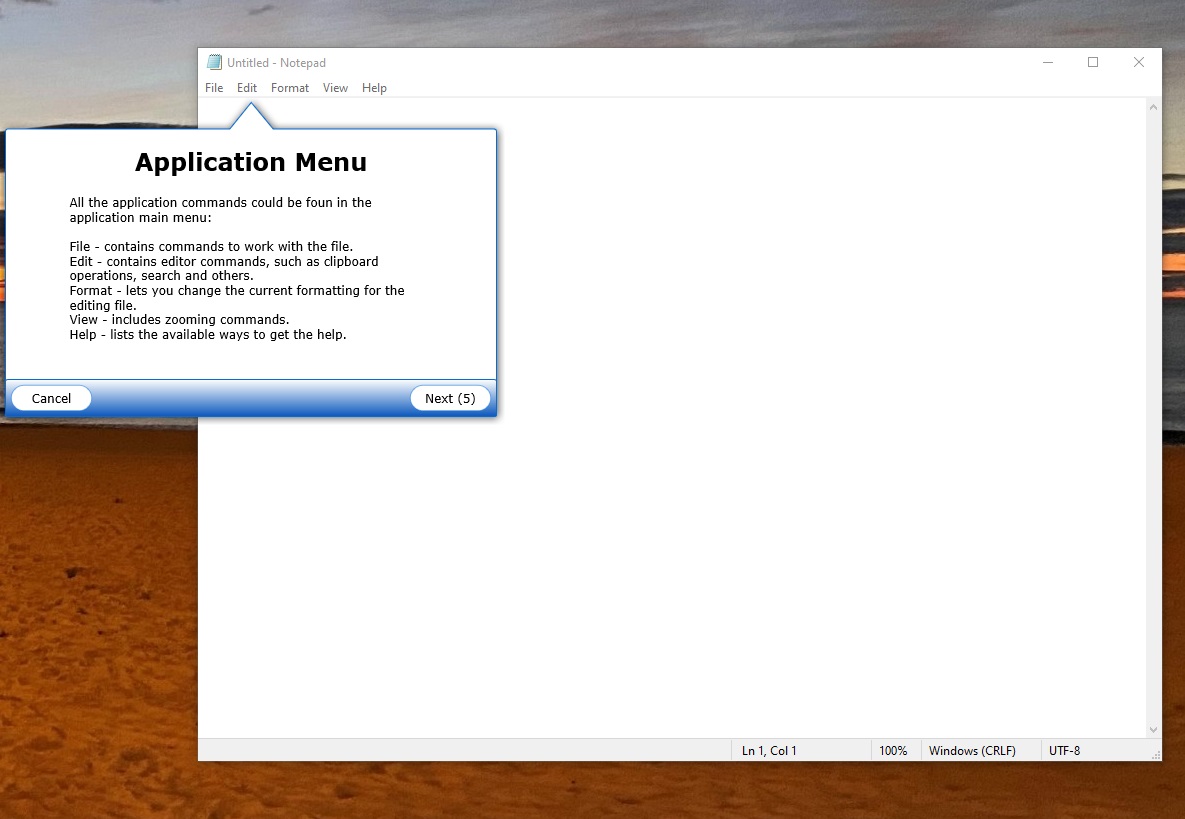Image resolution: width=1185 pixels, height=819 pixels.
Task: Click the 'Application Menu' heading in the popup
Action: pos(251,162)
